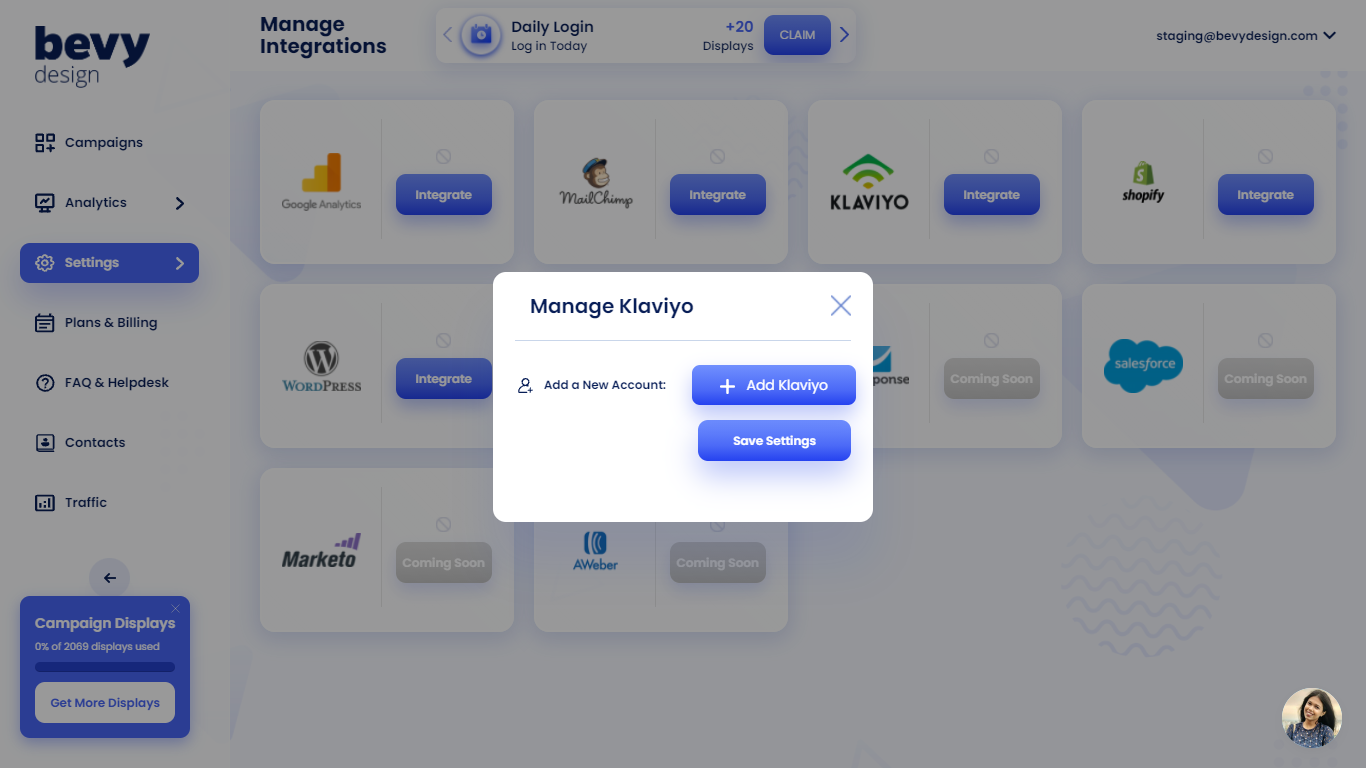Viewport: 1366px width, 768px height.
Task: Close the Manage Klaviyo dialog
Action: tap(840, 306)
